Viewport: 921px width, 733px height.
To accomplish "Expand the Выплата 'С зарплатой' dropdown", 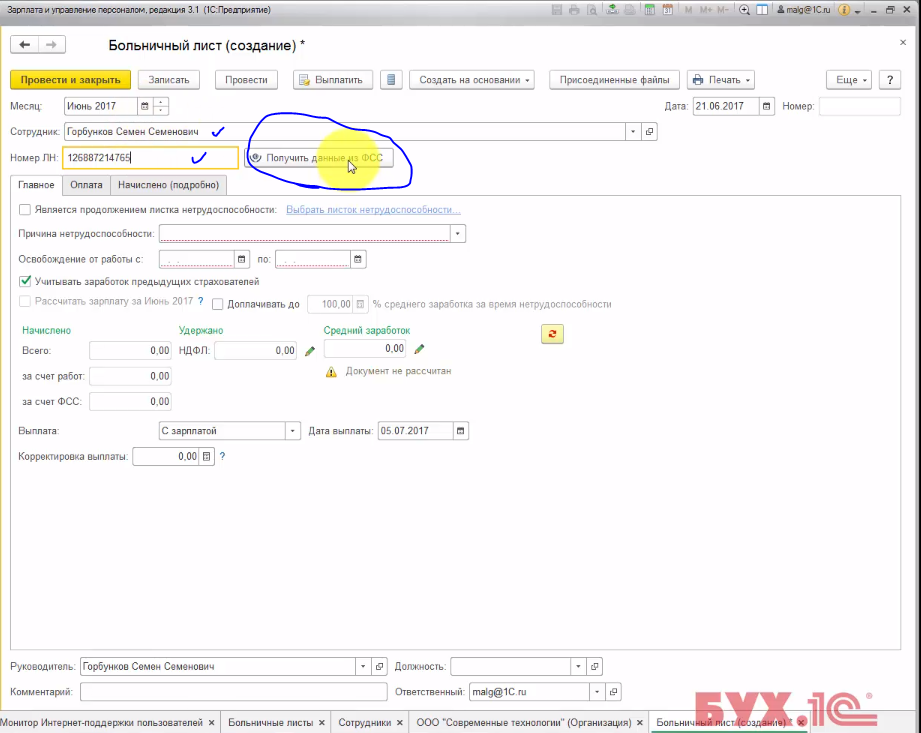I will point(292,431).
